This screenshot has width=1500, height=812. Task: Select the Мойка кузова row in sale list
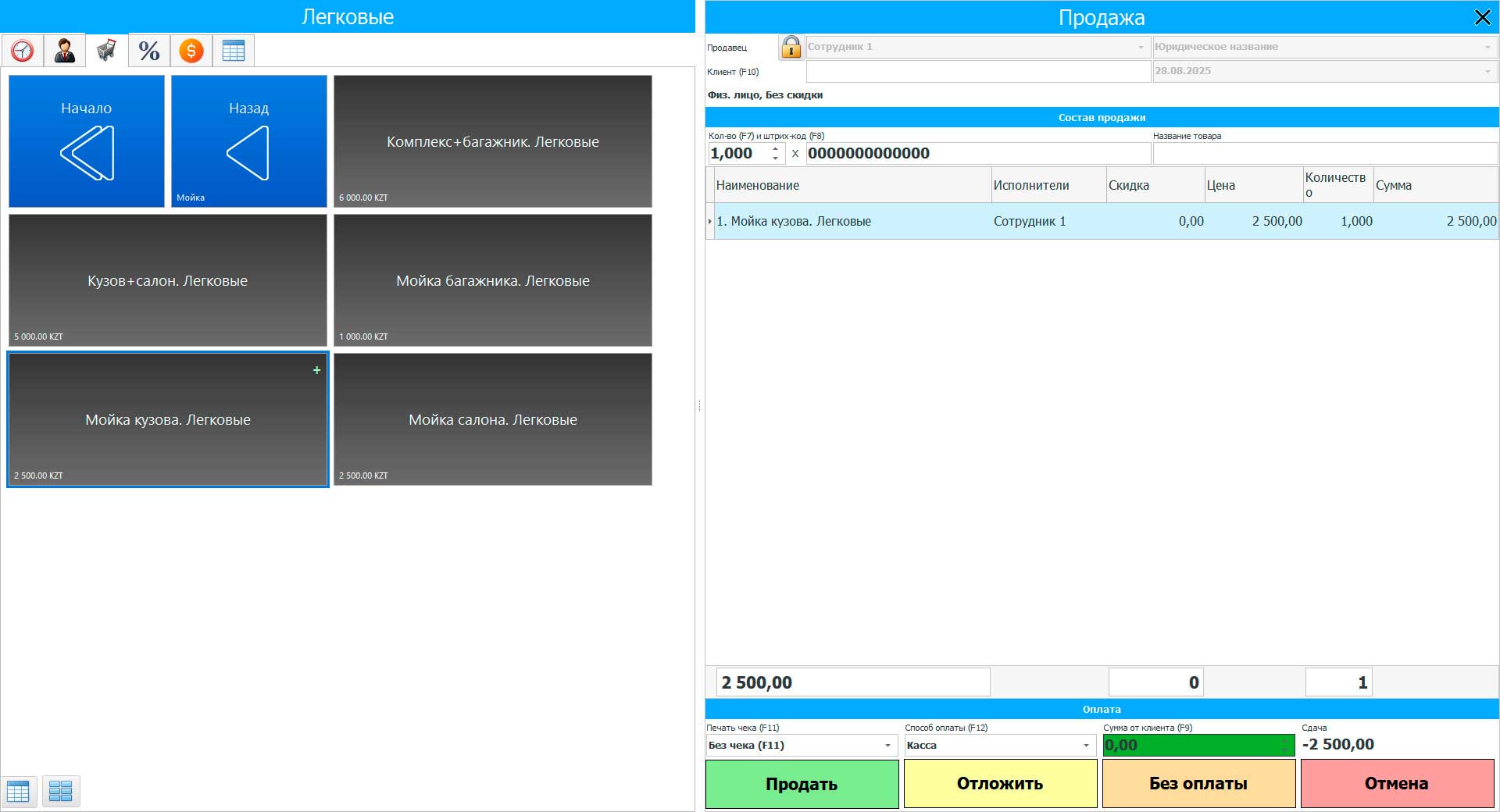[x=852, y=222]
